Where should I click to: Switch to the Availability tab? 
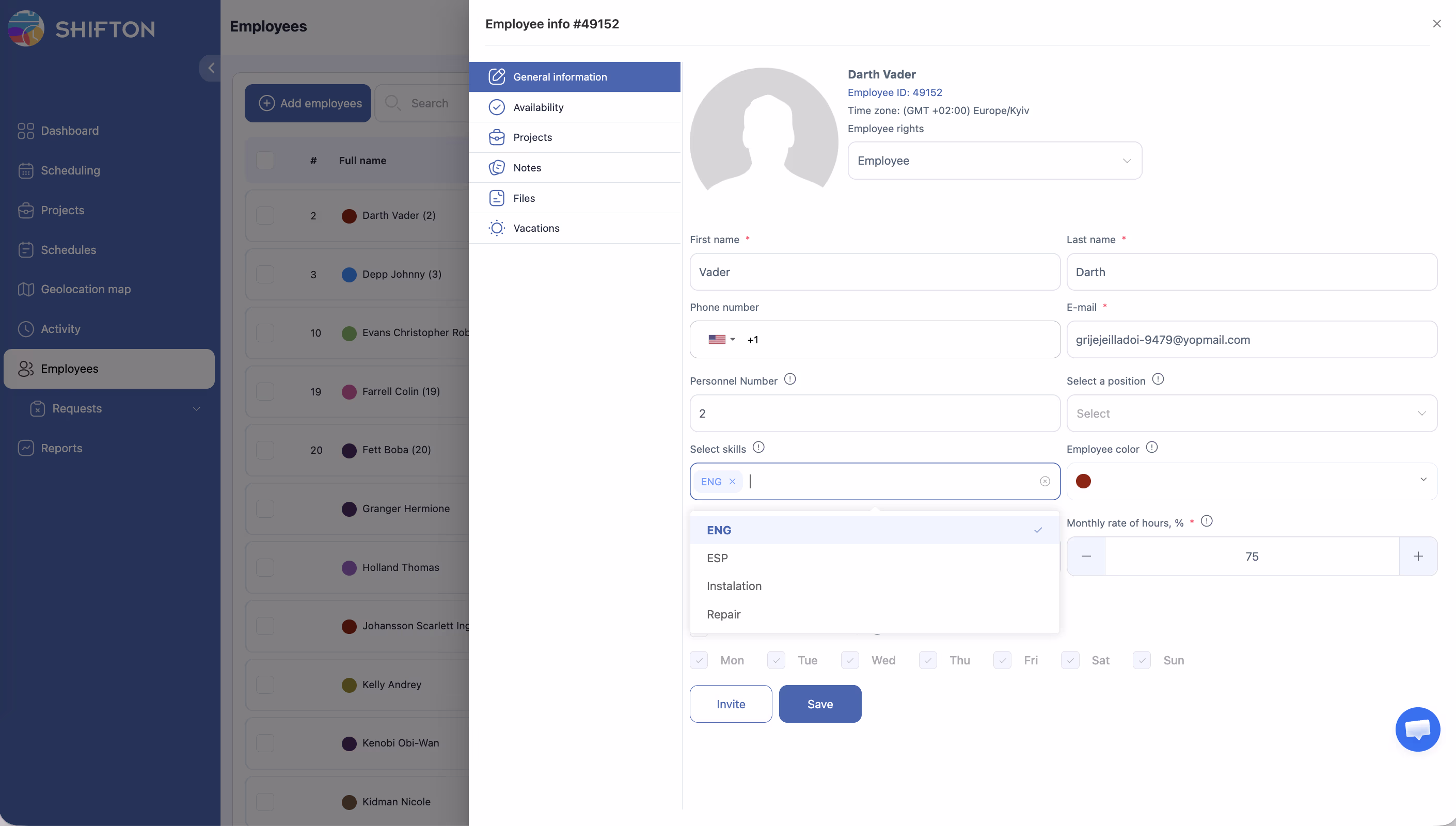point(539,107)
